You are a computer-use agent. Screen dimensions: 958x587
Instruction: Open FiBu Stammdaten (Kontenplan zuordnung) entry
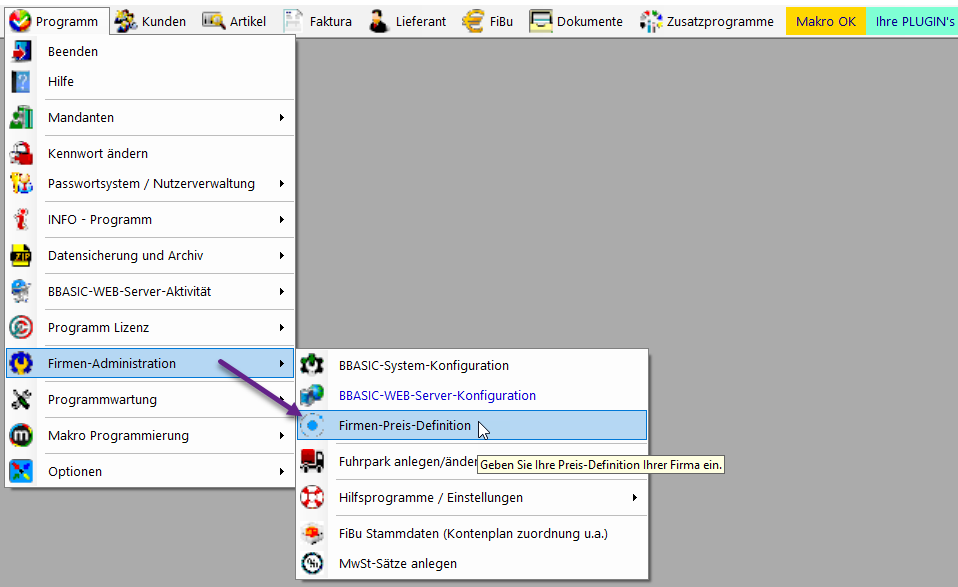click(x=472, y=533)
